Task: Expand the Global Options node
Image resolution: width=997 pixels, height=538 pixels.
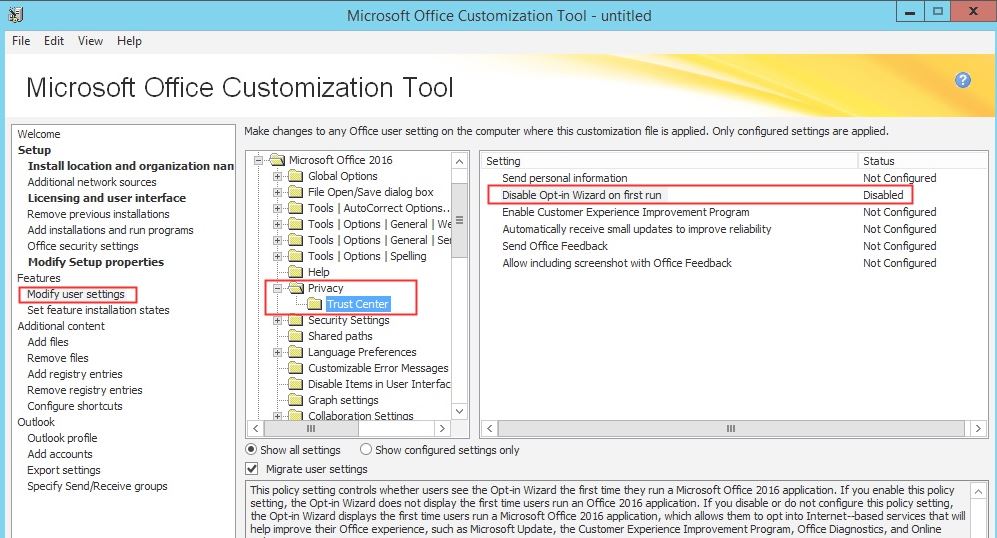Action: pyautogui.click(x=277, y=176)
